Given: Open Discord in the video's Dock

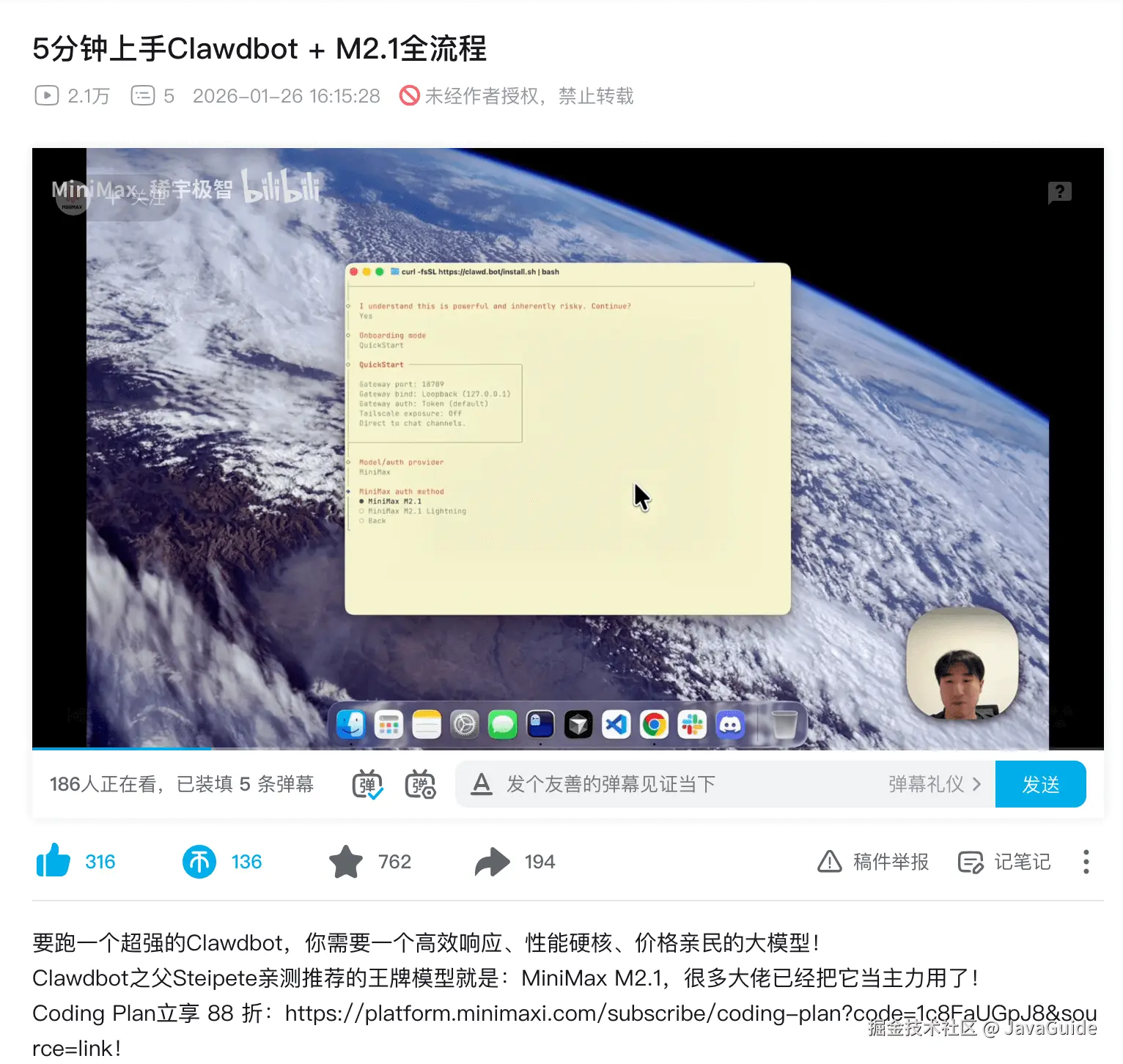Looking at the screenshot, I should tap(730, 725).
